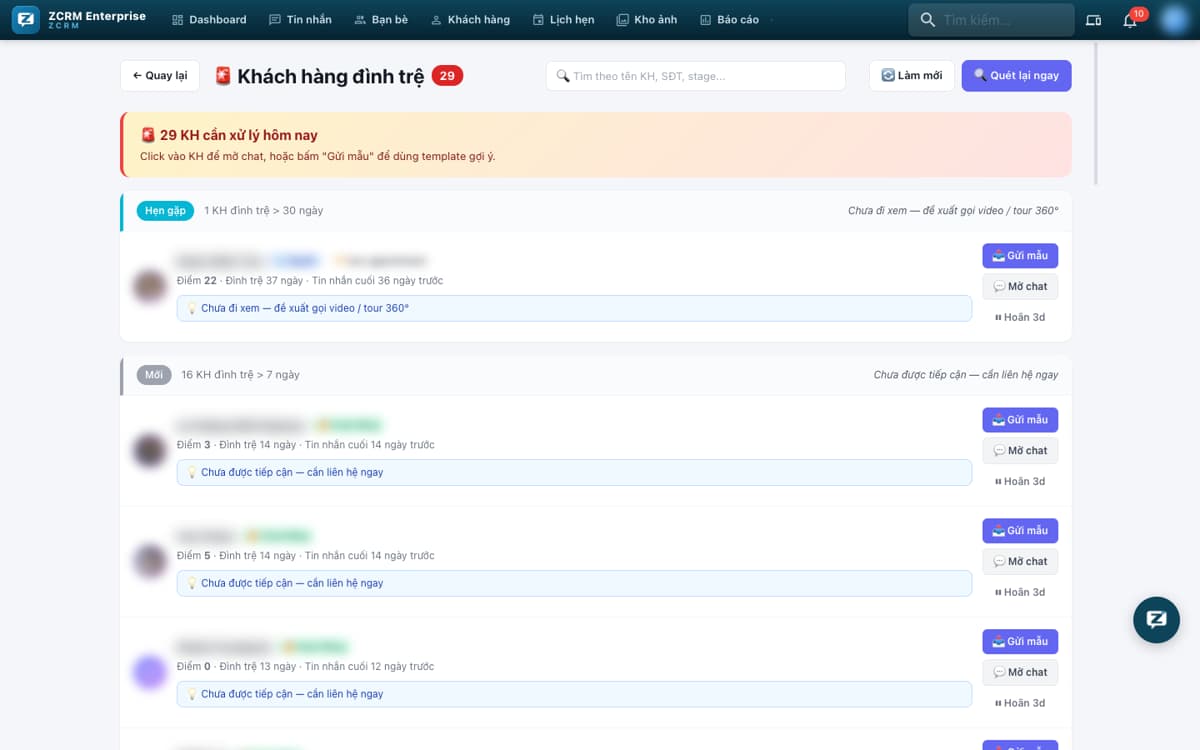
Task: Click the suggestion box under customer with score 3
Action: [x=574, y=472]
